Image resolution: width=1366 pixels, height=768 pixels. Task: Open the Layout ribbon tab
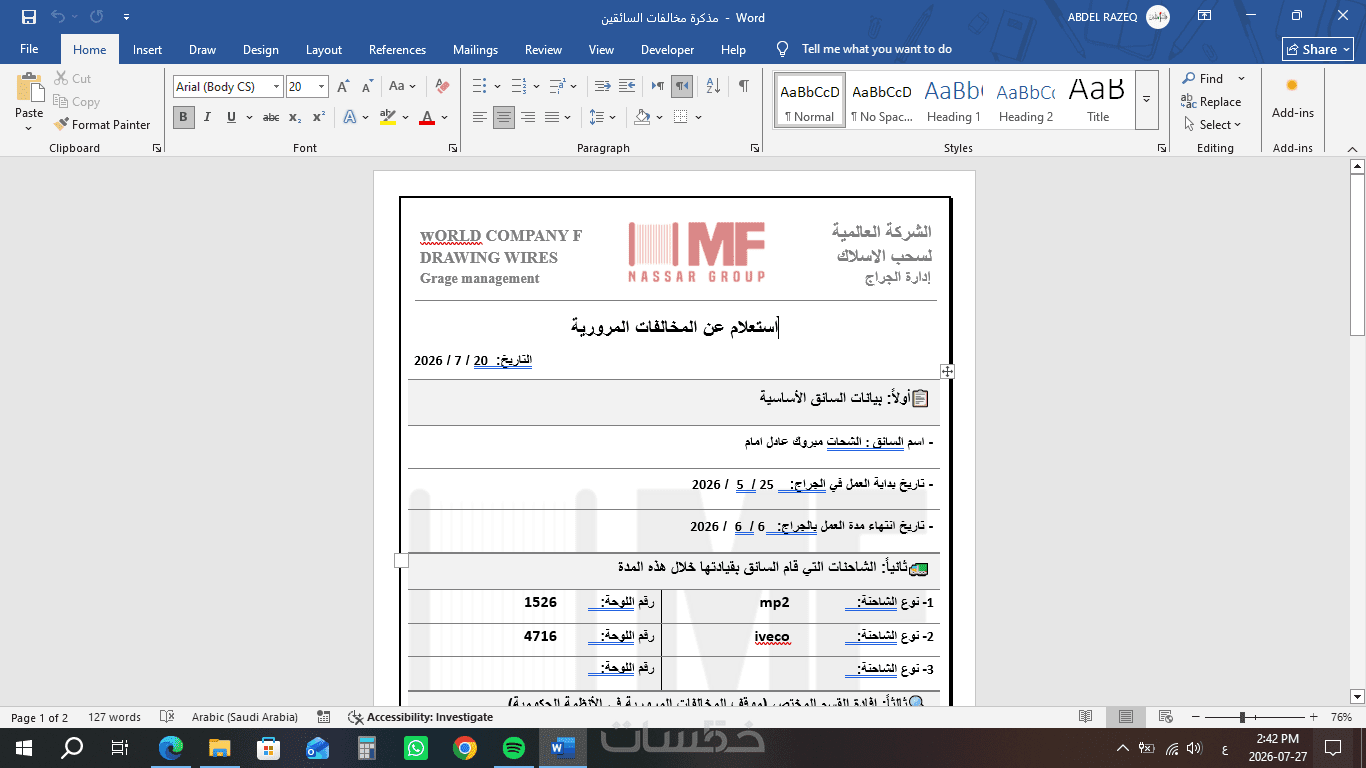coord(324,49)
